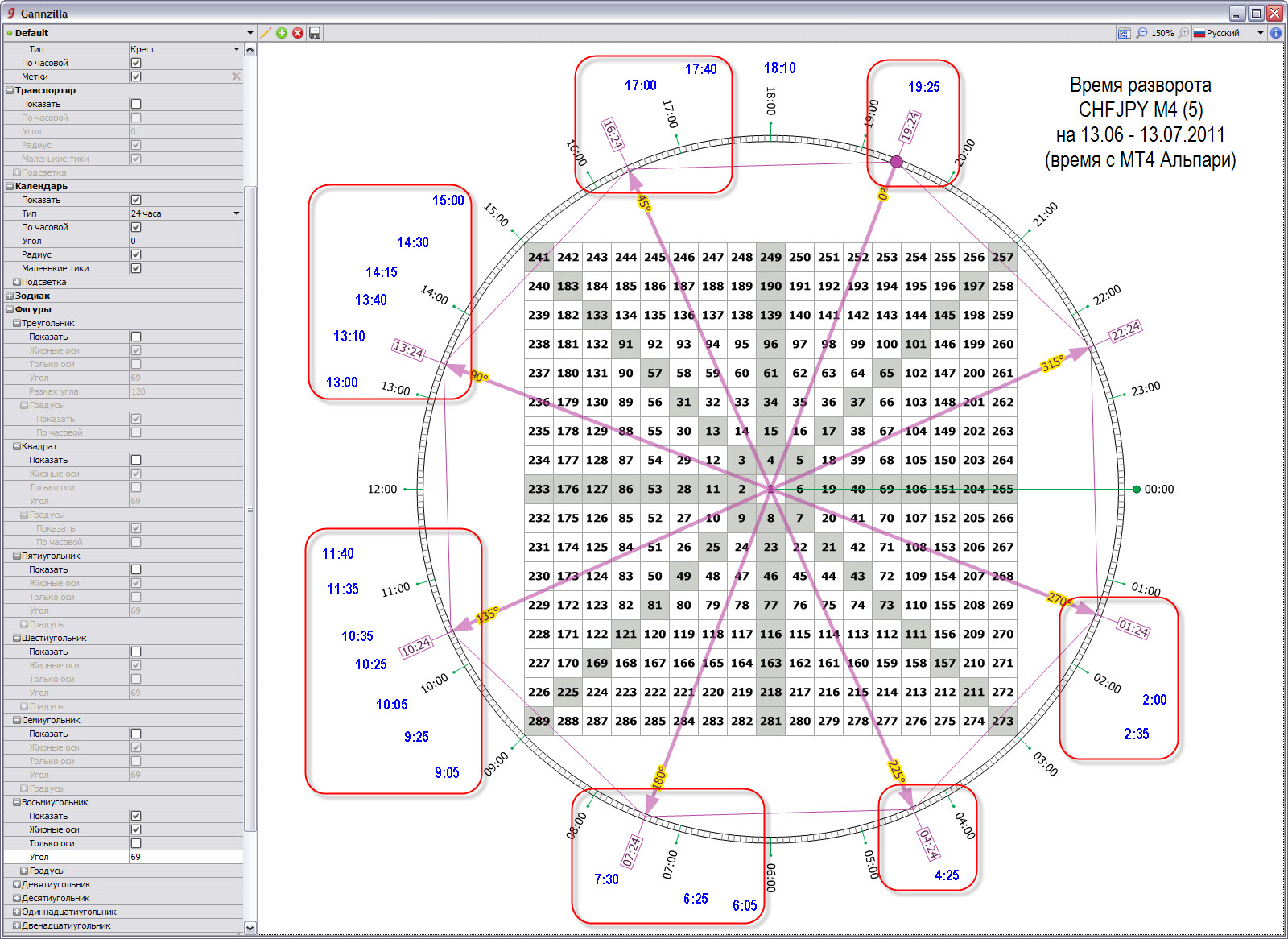Open the blue info icon
The width and height of the screenshot is (1288, 939).
click(1276, 33)
